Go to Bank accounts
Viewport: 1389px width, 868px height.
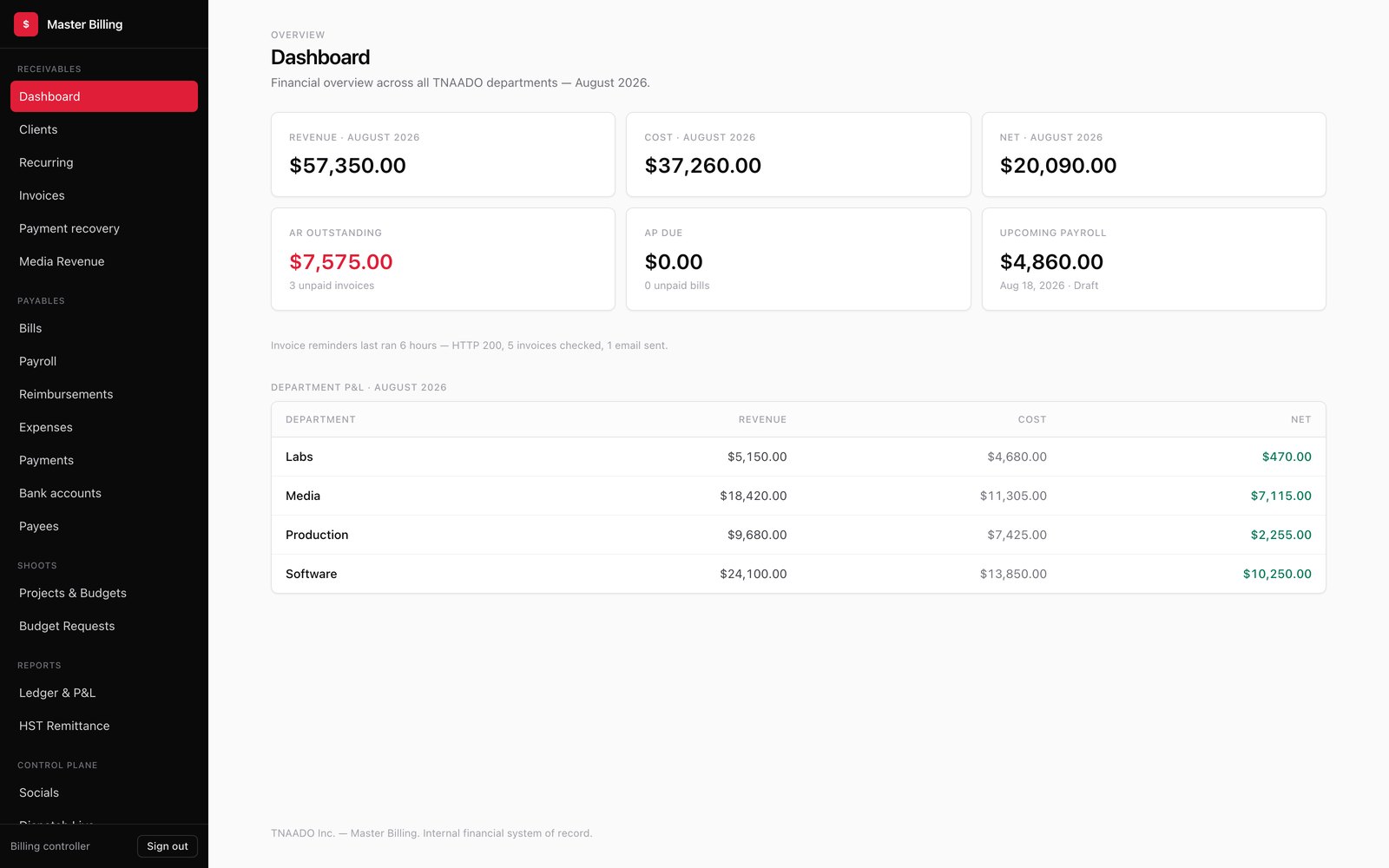pos(104,493)
